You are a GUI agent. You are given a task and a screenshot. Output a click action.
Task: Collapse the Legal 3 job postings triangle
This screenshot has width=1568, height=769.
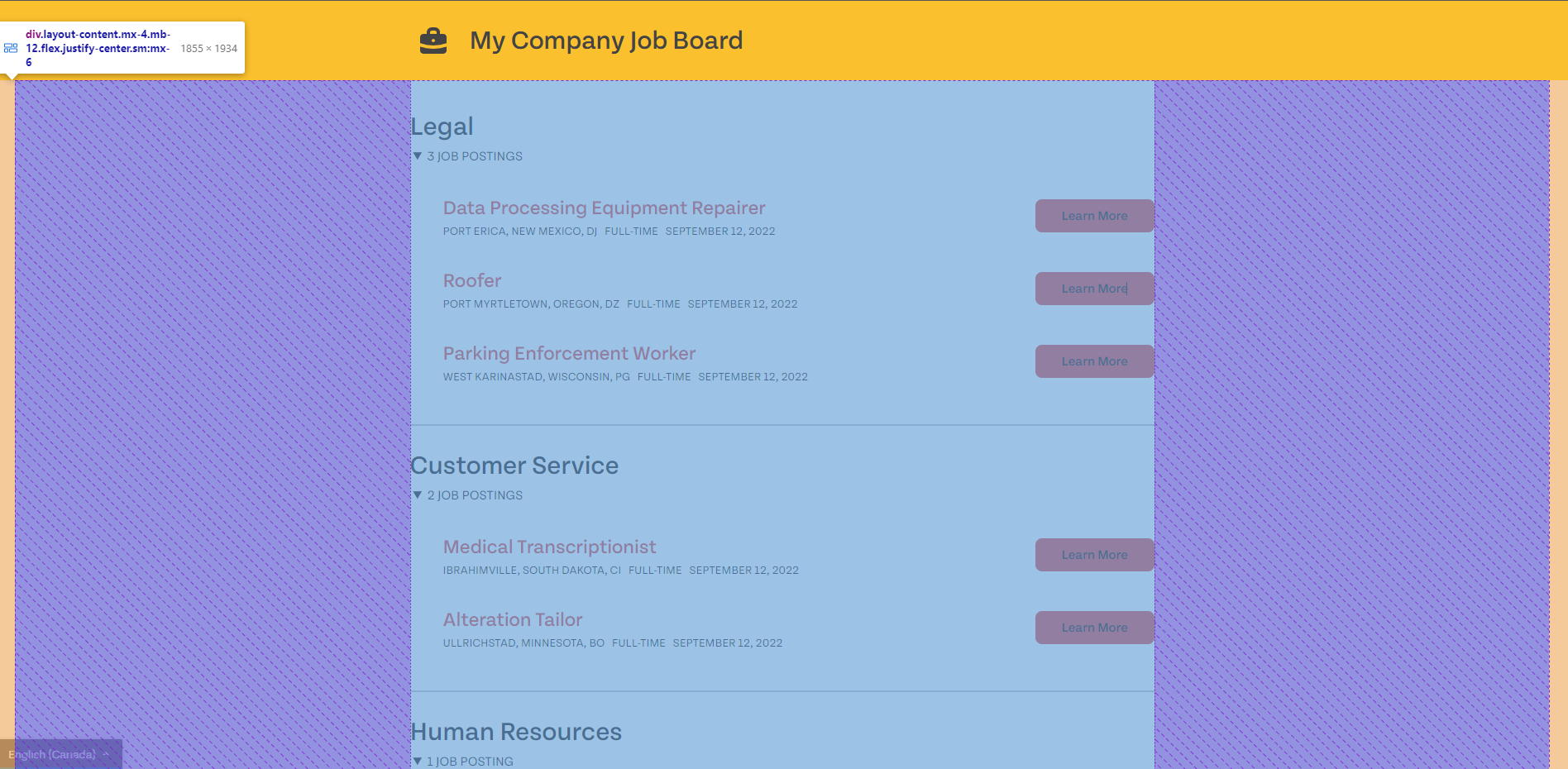tap(418, 155)
